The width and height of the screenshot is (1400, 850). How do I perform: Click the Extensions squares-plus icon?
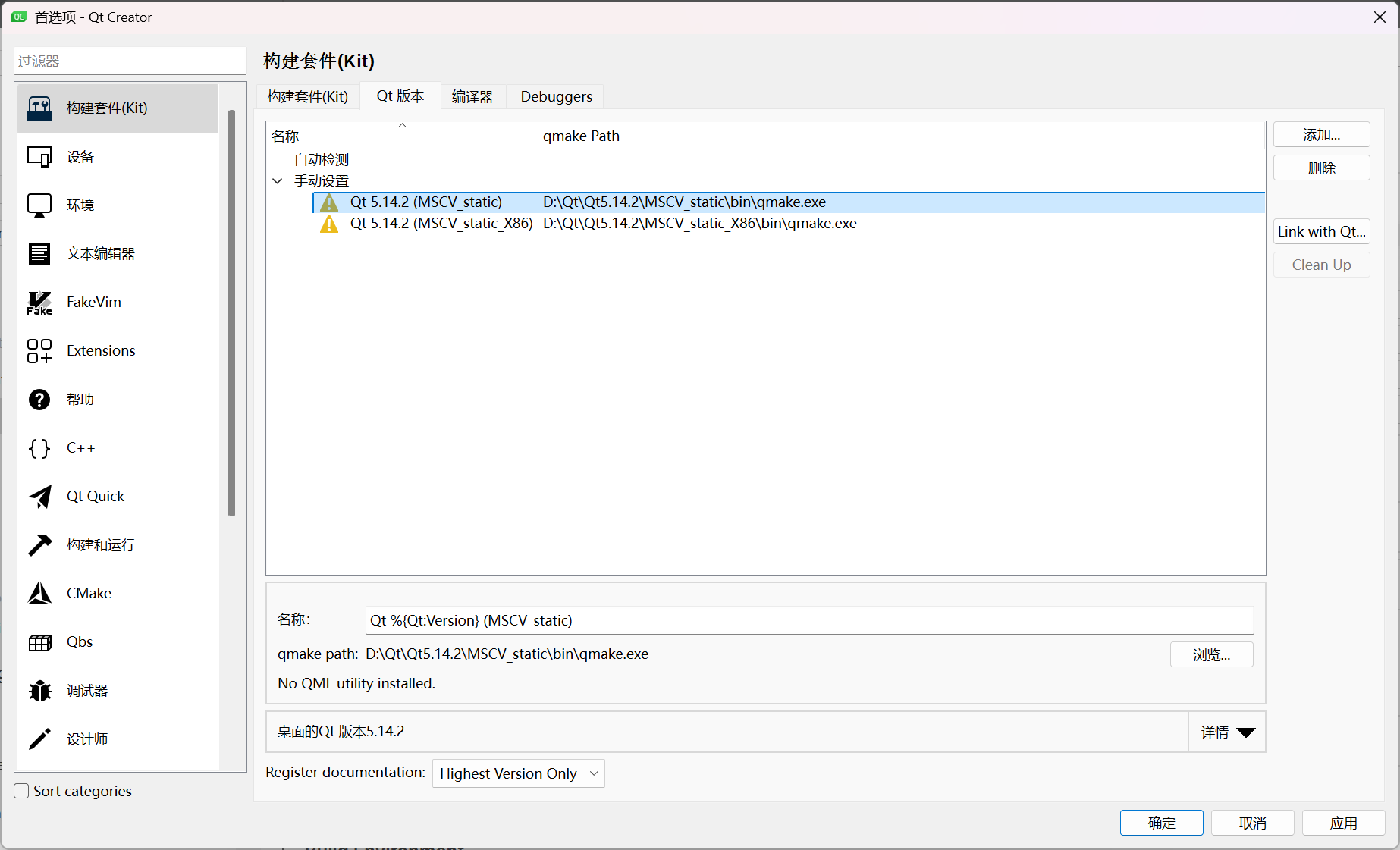[39, 351]
